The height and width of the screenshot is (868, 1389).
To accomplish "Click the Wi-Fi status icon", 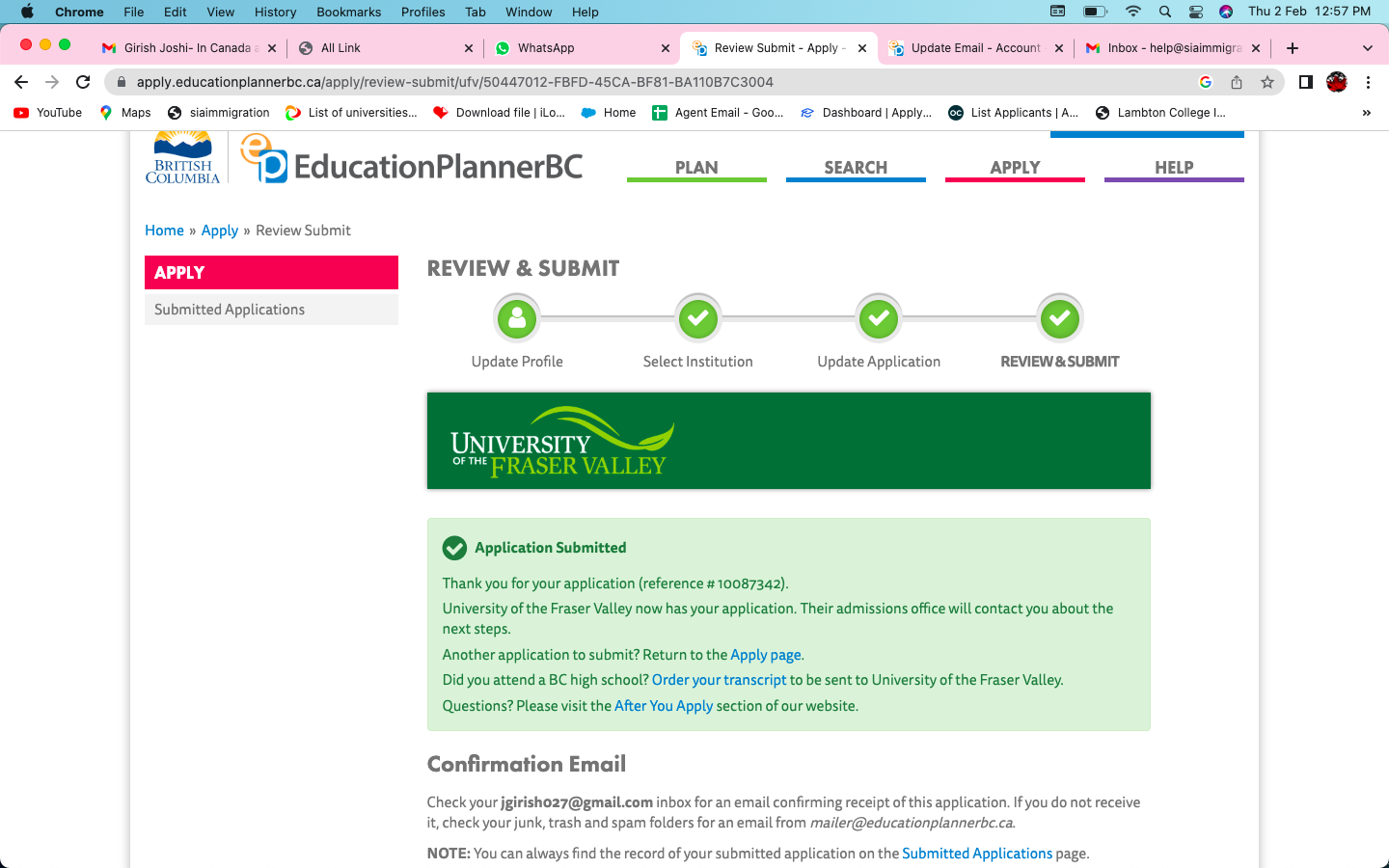I will [1133, 12].
